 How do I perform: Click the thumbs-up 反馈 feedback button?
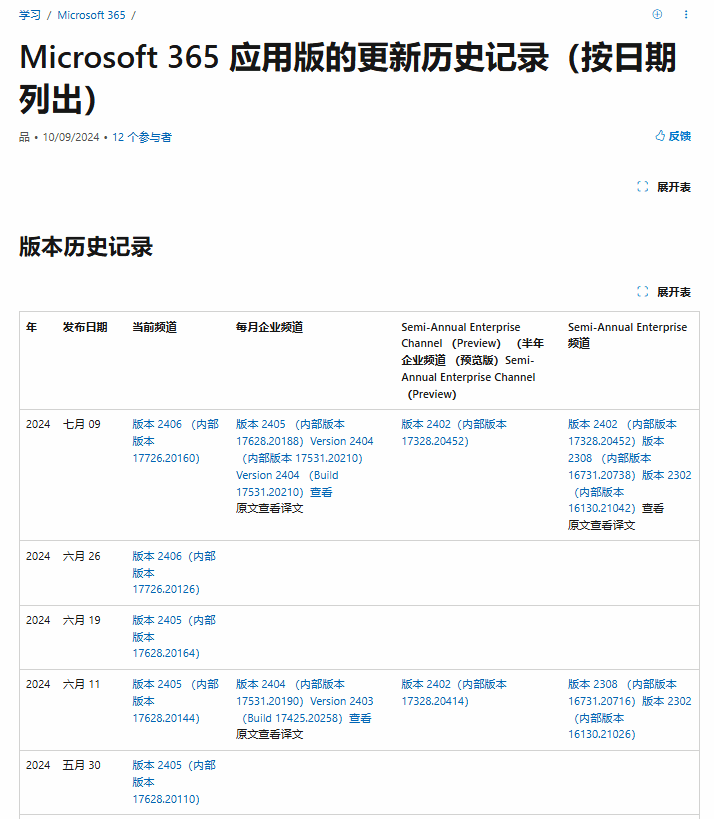point(673,136)
